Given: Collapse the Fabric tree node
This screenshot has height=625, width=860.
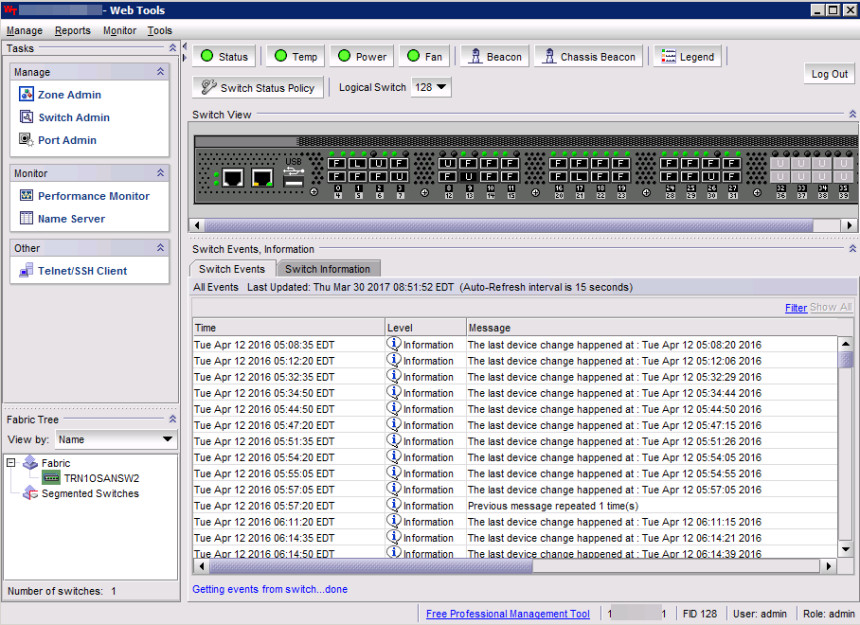Looking at the screenshot, I should [x=12, y=463].
